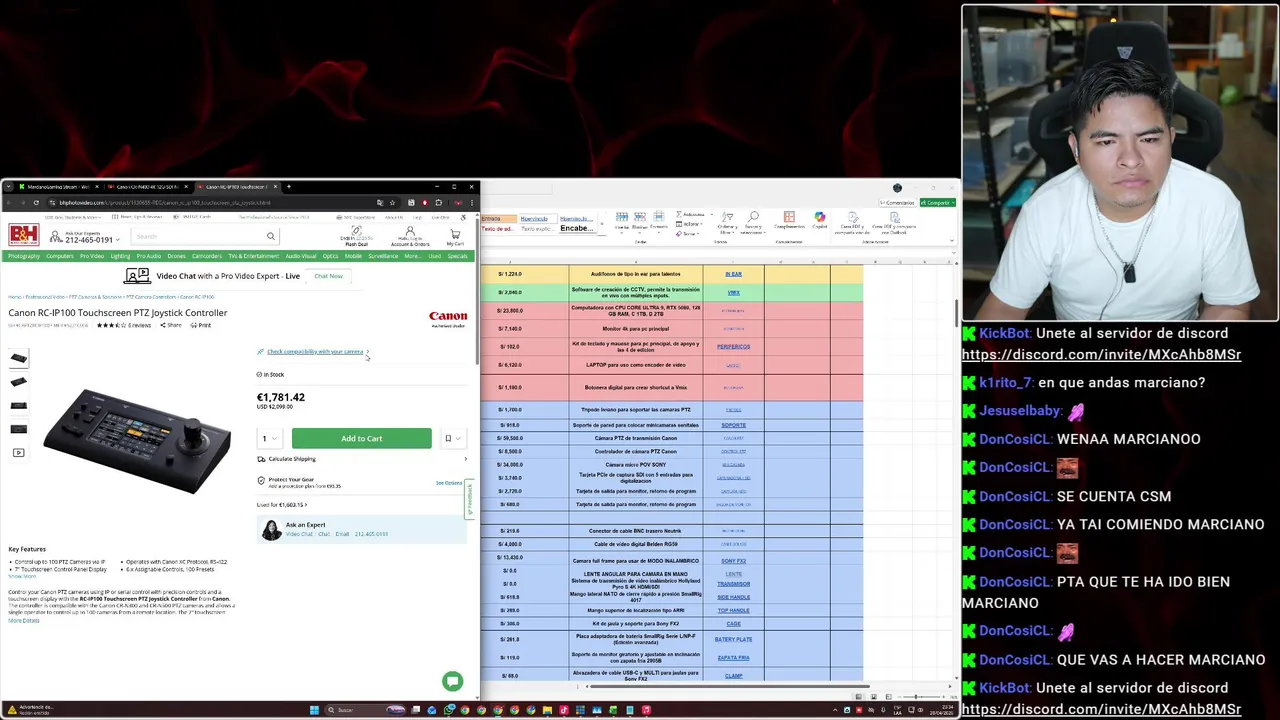Viewport: 1280px width, 720px height.
Task: Click the Used for €1,603.15 link
Action: click(281, 505)
